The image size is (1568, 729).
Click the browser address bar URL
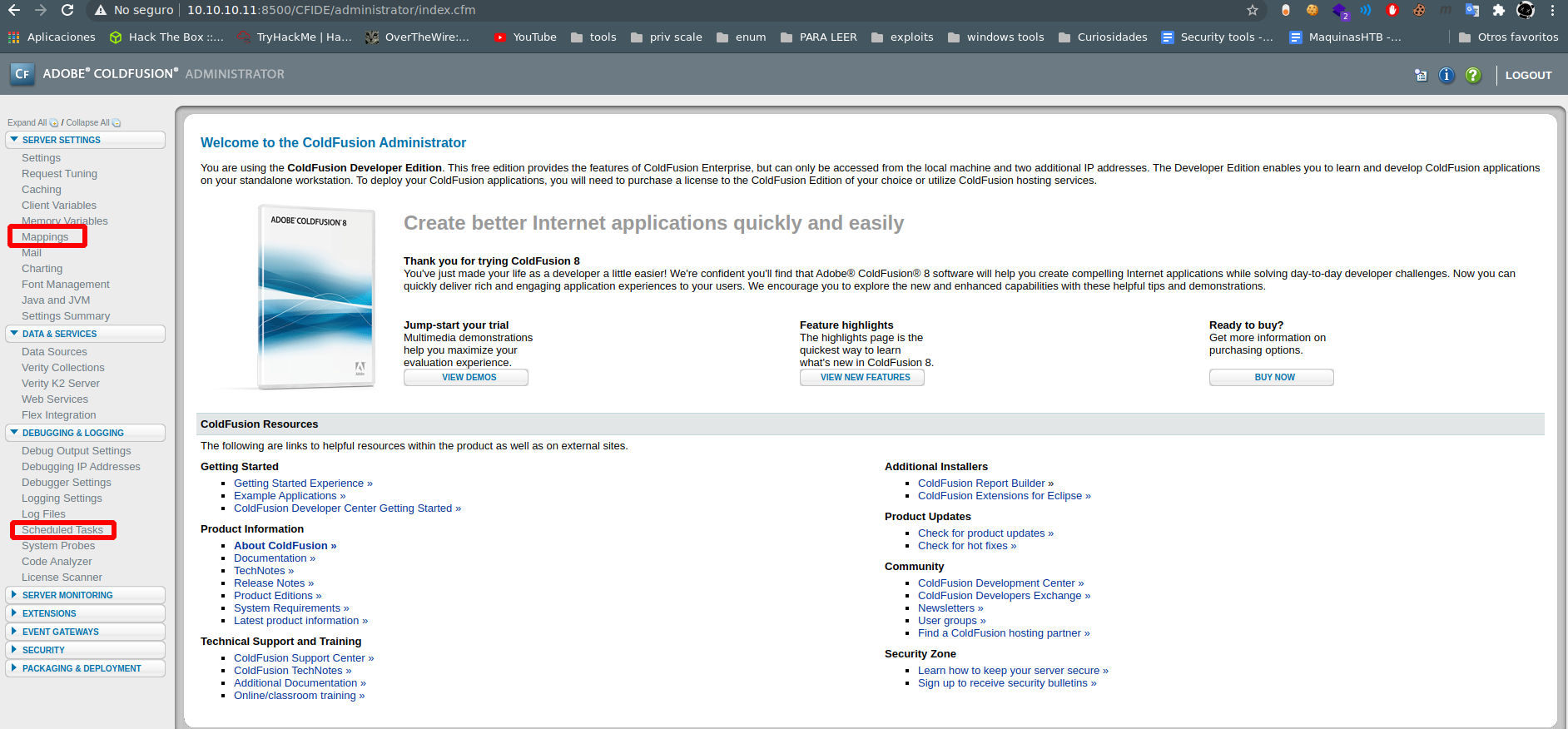331,10
